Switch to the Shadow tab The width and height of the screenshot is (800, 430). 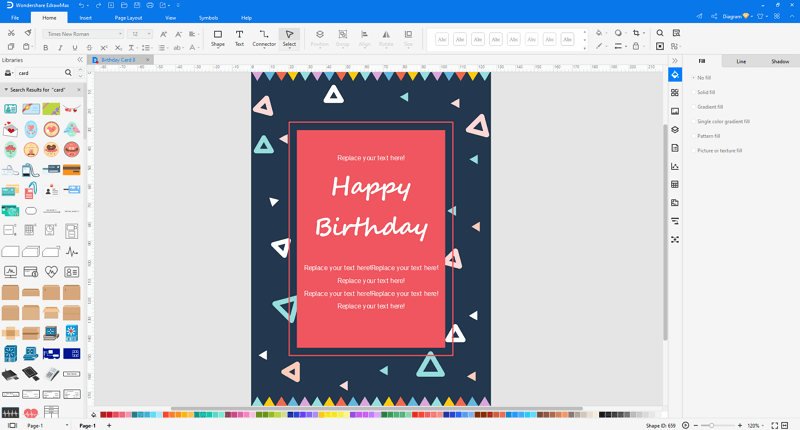click(x=779, y=62)
